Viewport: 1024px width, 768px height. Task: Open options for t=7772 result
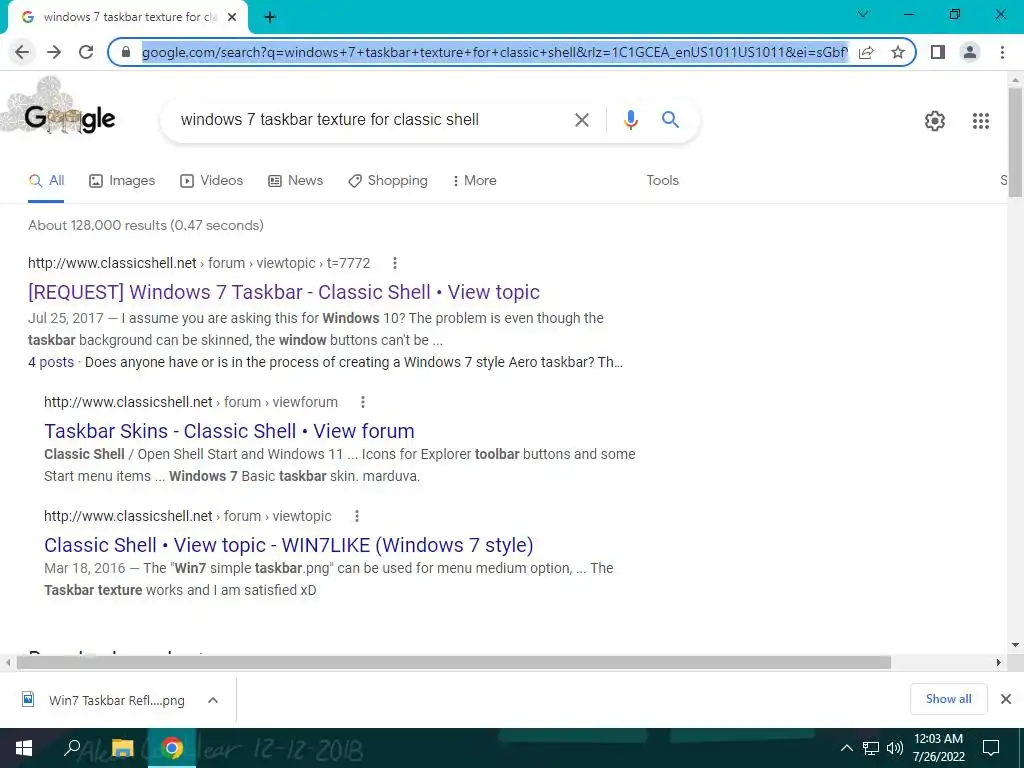click(x=394, y=263)
